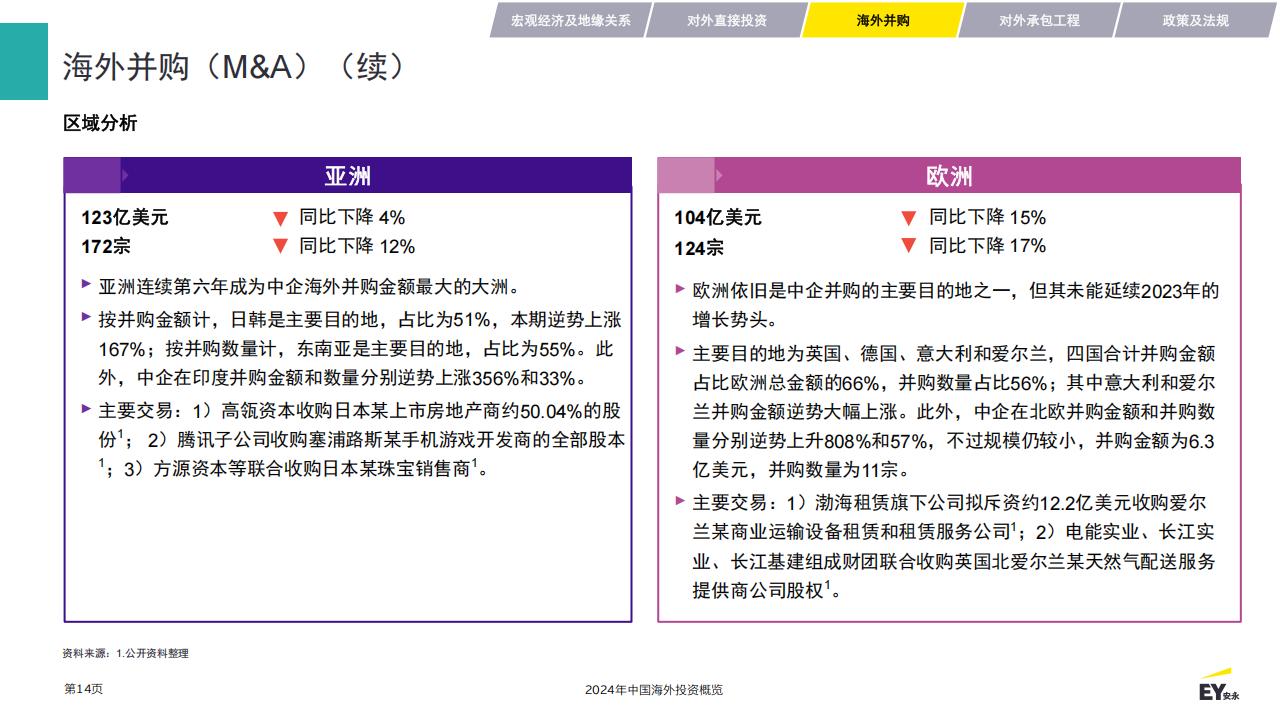1280x720 pixels.
Task: Click the red down arrow beside 同比下降 17%
Action: point(908,246)
